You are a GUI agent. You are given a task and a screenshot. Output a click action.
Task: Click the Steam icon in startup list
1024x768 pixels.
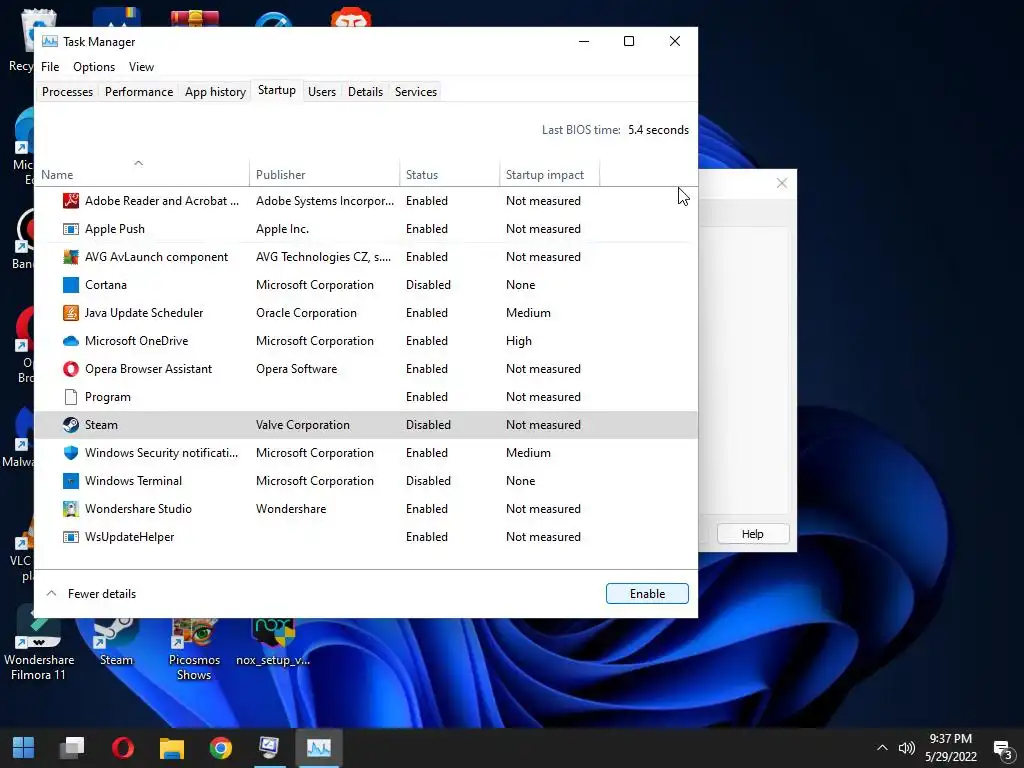click(x=71, y=425)
